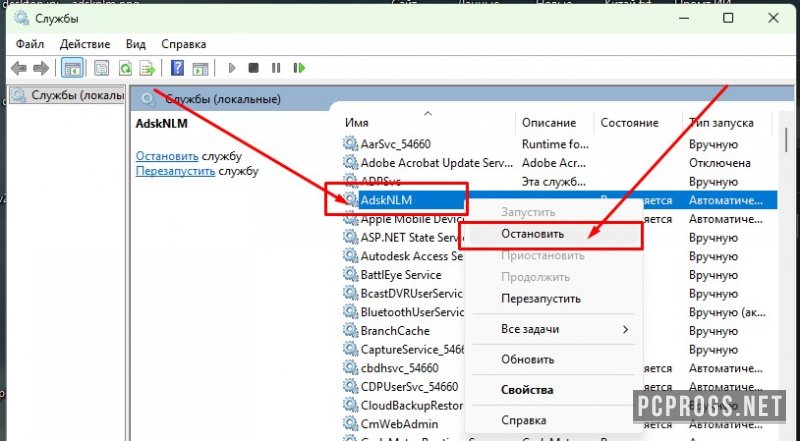Click the Restart service toolbar icon
The image size is (800, 441).
299,68
